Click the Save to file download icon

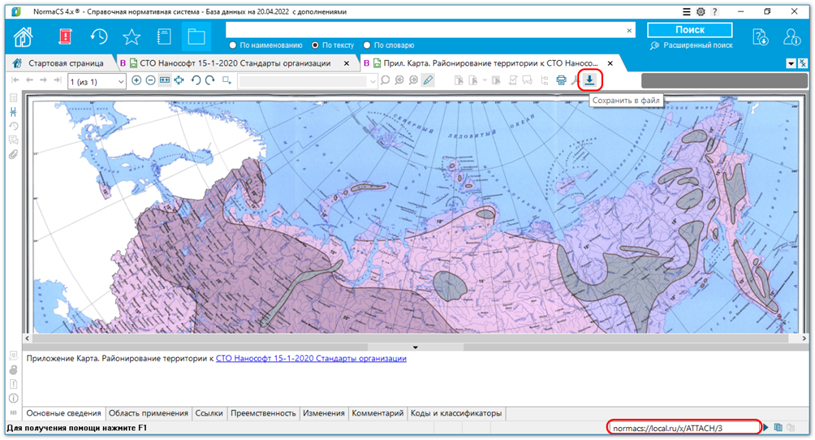(591, 79)
